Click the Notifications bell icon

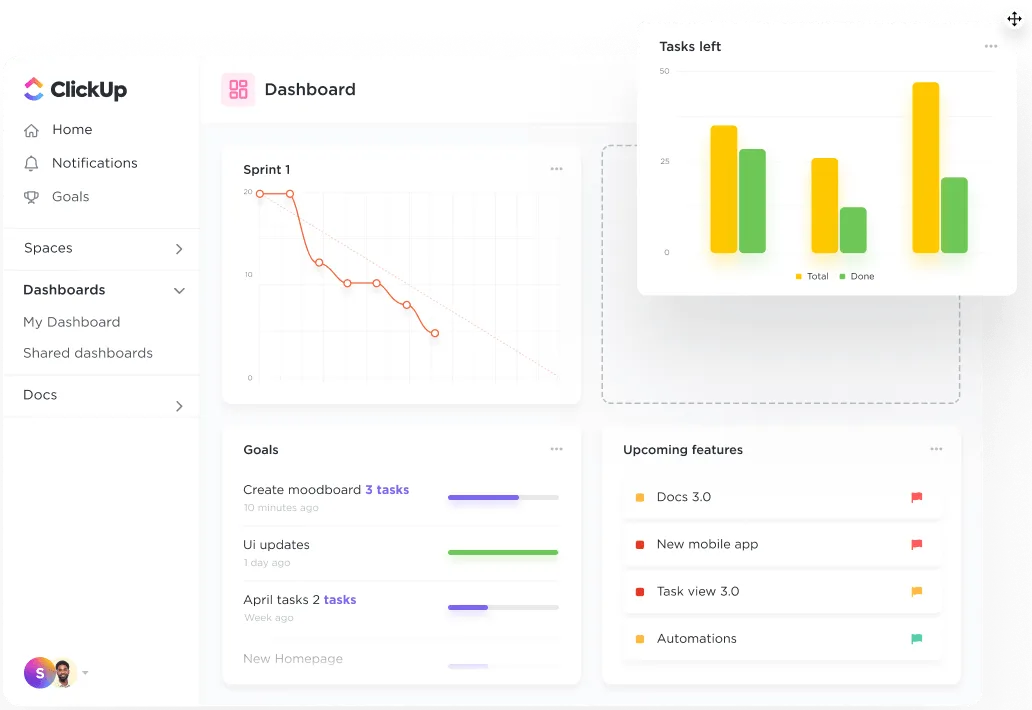coord(31,163)
